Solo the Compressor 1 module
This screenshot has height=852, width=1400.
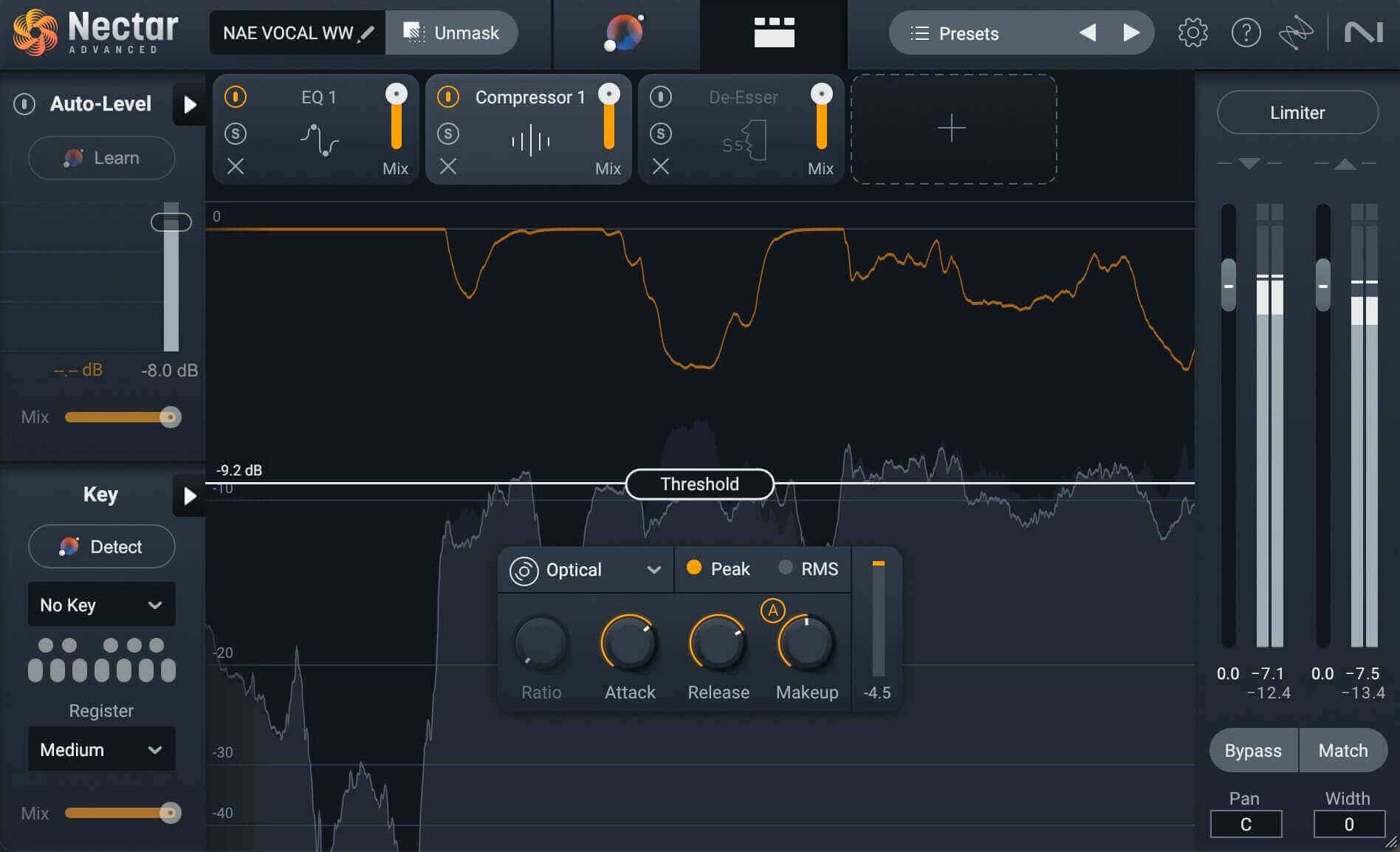(x=448, y=134)
